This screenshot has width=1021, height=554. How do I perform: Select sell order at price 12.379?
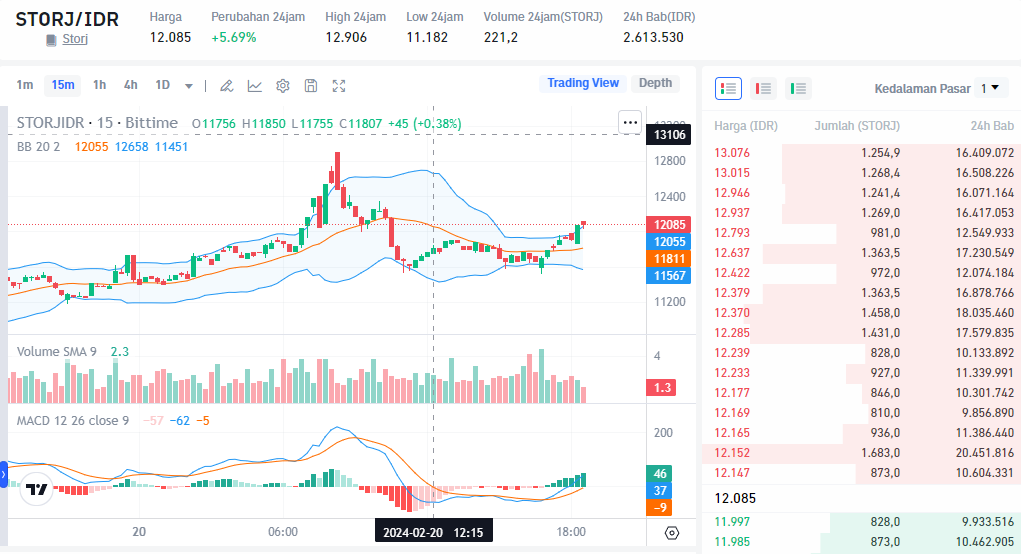pos(861,293)
